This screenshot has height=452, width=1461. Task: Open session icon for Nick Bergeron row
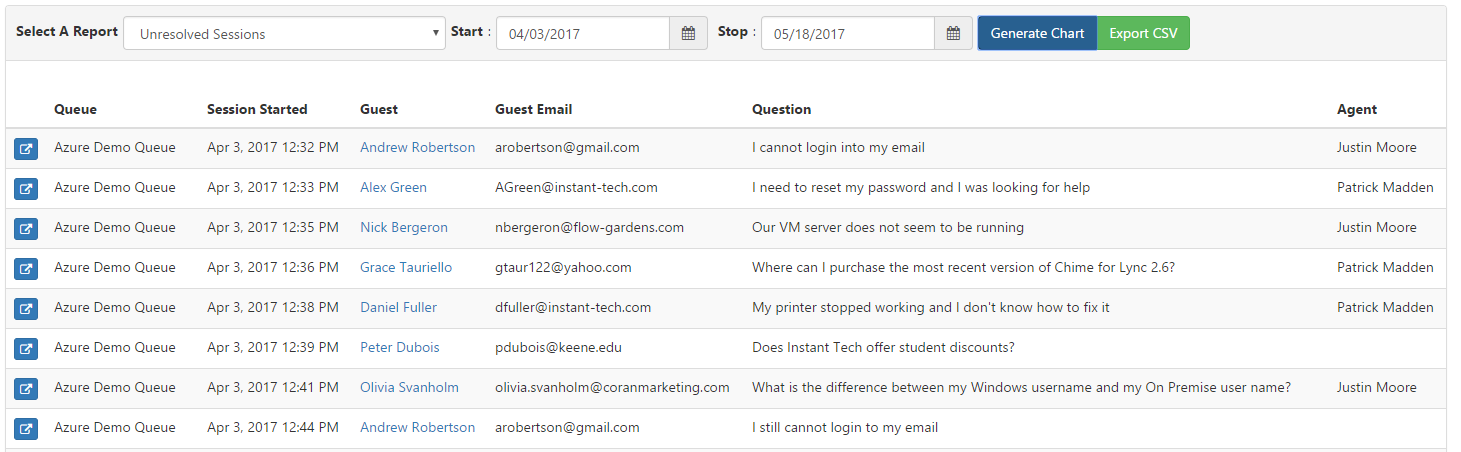point(26,228)
